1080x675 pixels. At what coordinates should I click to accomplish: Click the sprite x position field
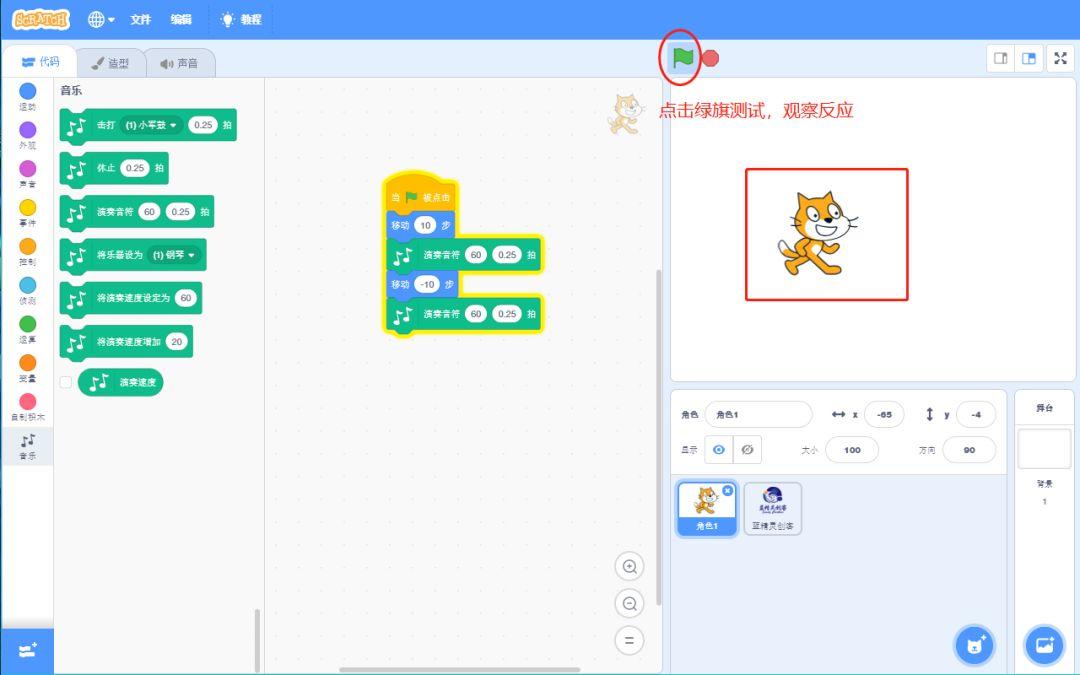(884, 415)
